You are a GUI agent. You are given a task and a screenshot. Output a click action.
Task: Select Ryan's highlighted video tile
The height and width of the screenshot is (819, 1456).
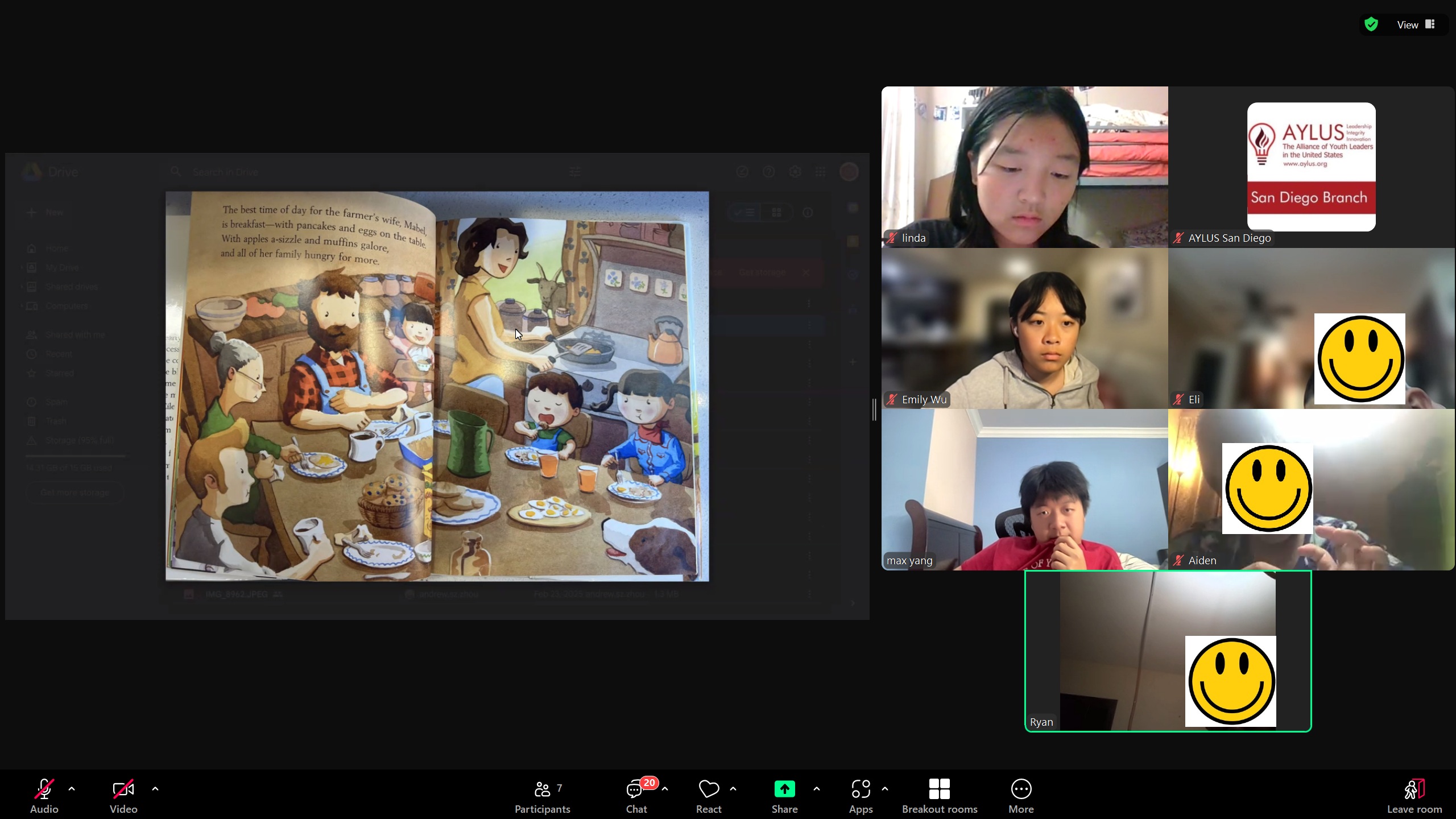(x=1168, y=651)
